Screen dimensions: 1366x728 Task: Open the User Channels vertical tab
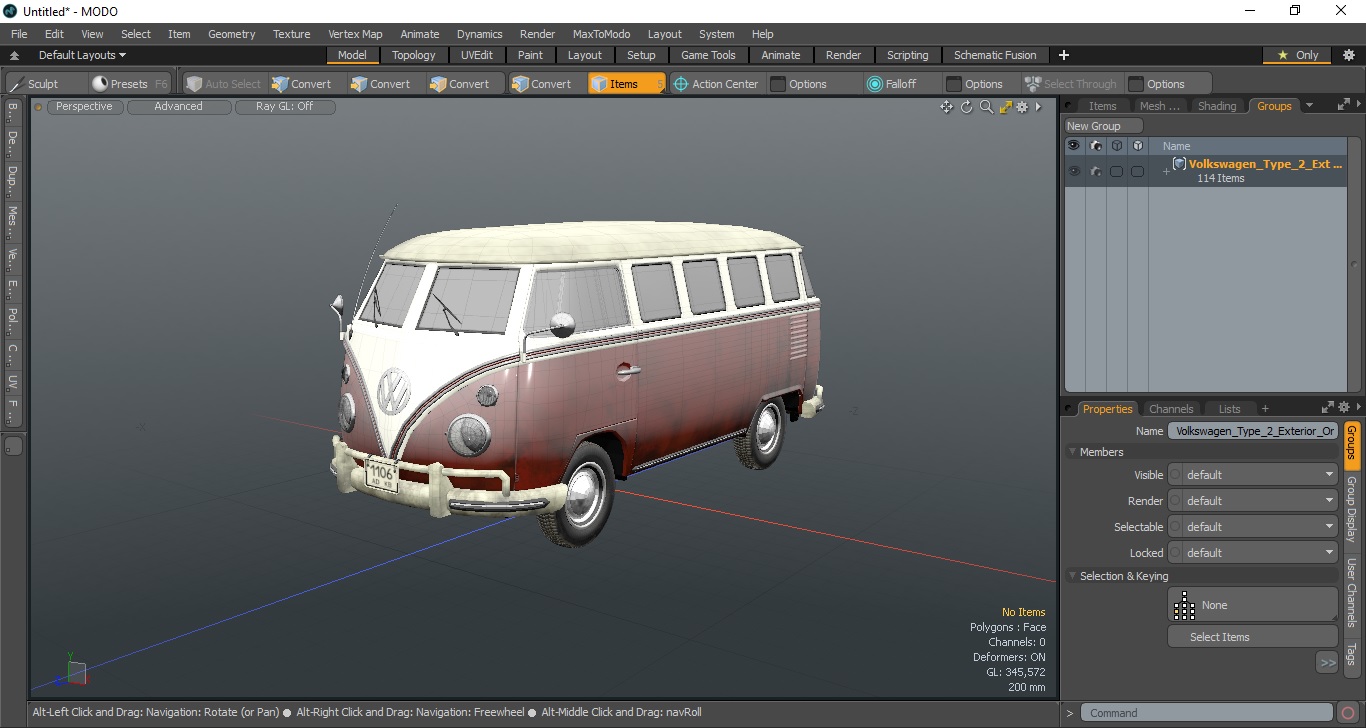tap(1351, 592)
